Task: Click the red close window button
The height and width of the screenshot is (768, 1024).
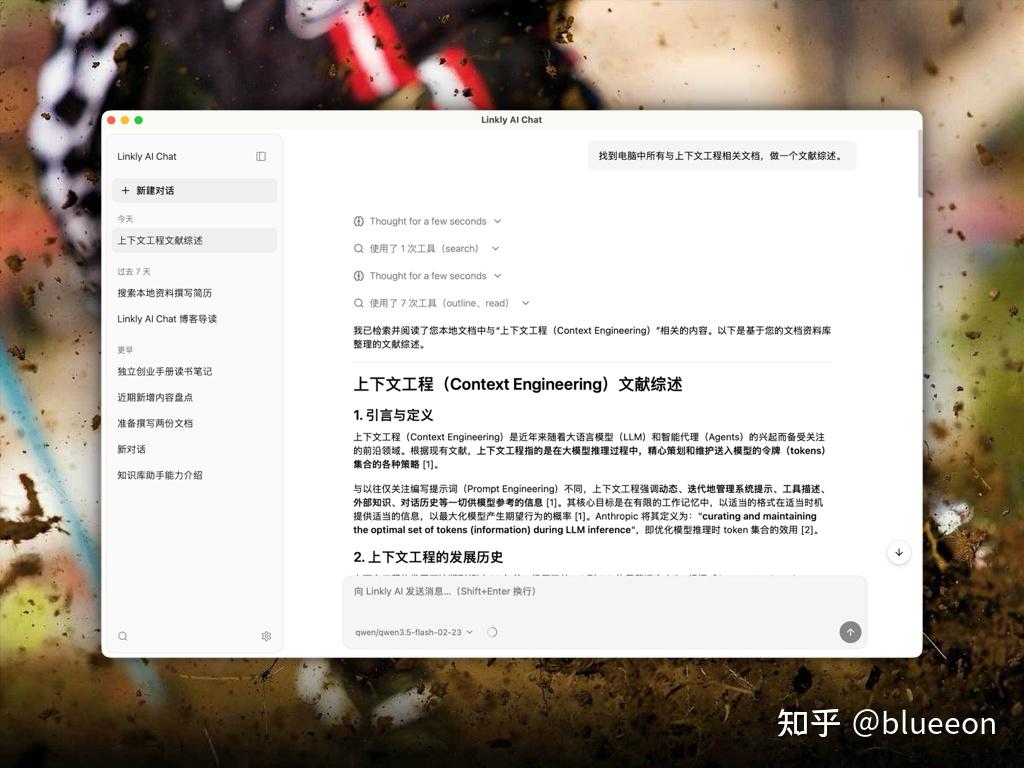Action: pos(111,120)
